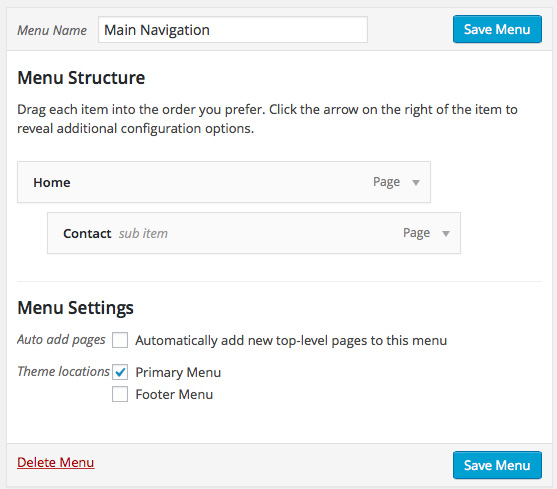Image resolution: width=557 pixels, height=489 pixels.
Task: Expand the Home menu item arrow
Action: click(x=416, y=183)
